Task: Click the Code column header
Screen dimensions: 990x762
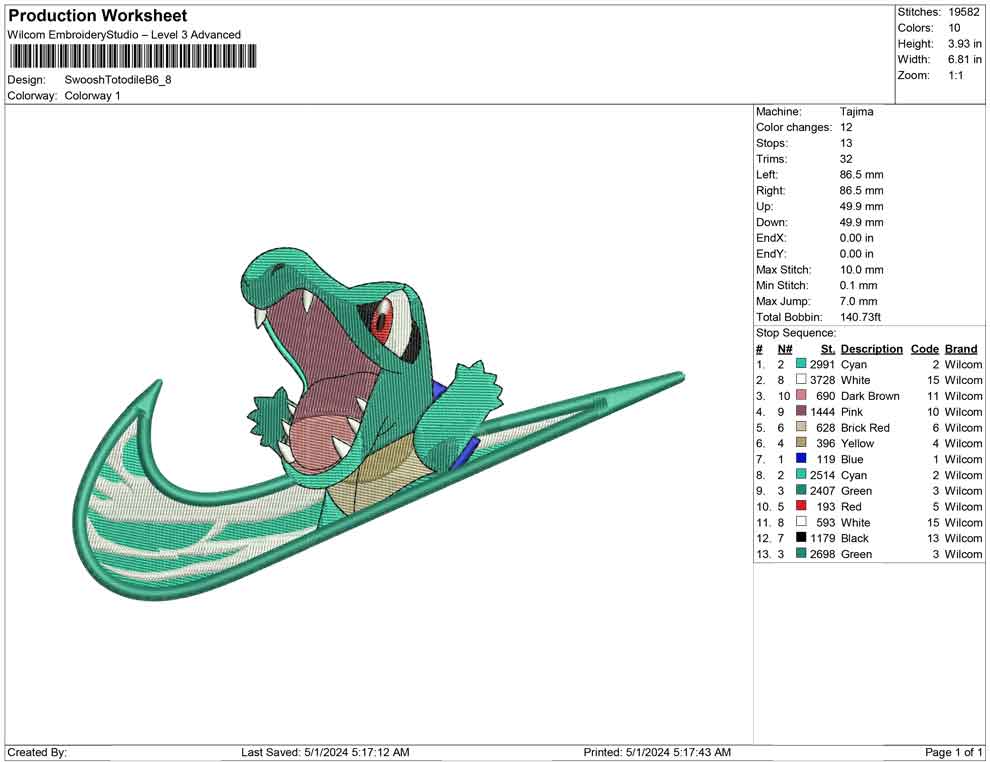Action: (x=924, y=349)
